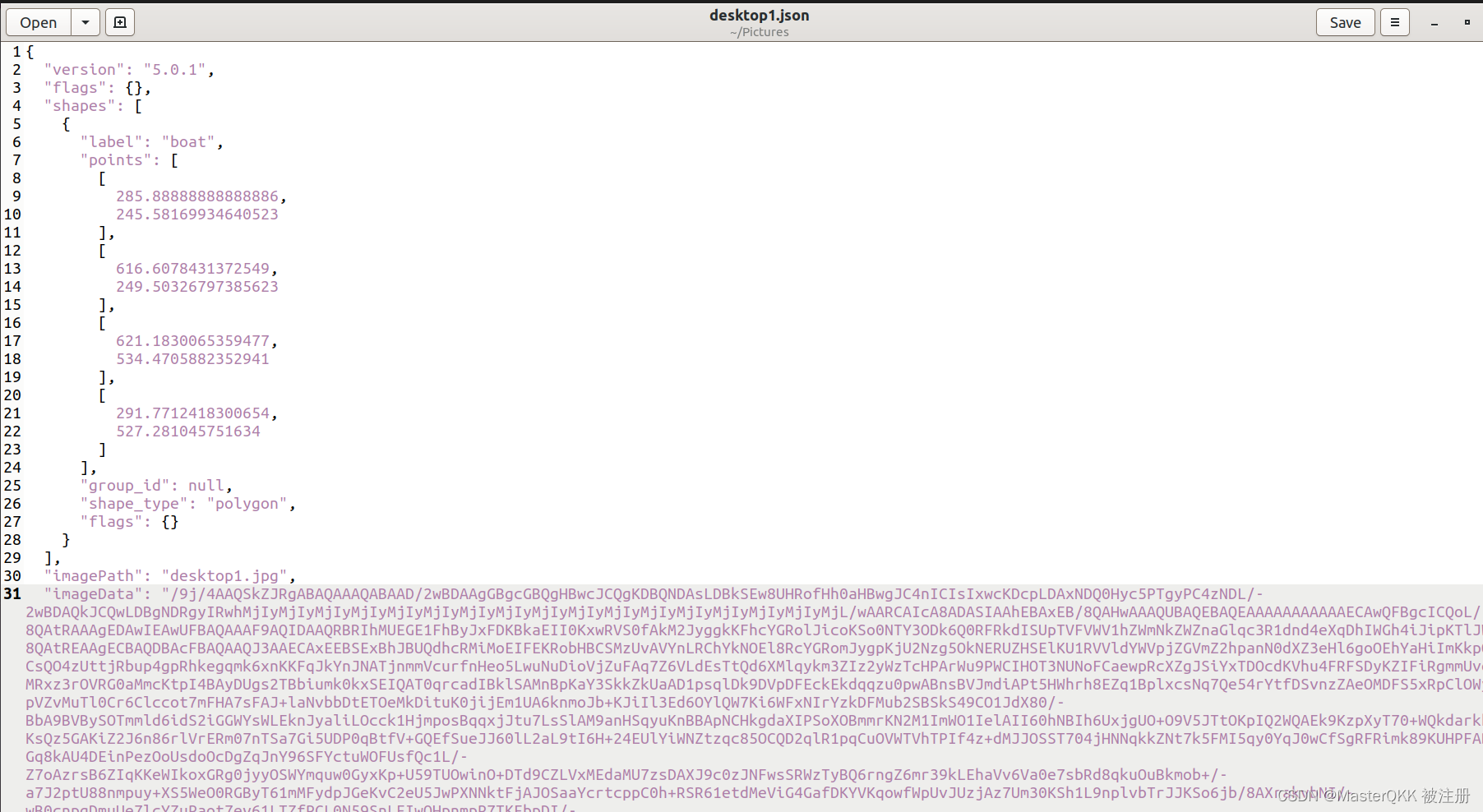Click the shape "flags": {} on line 27
The width and height of the screenshot is (1483, 812).
[129, 522]
